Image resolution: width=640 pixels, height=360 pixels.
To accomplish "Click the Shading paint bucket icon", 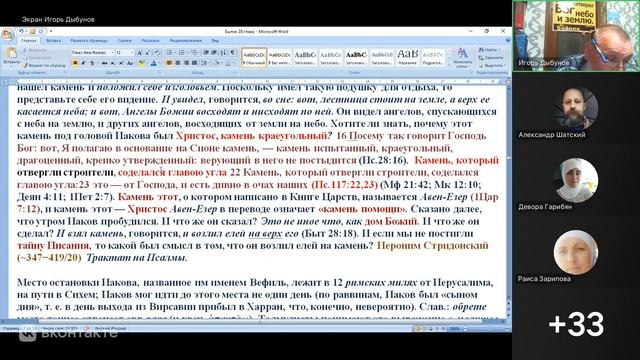I will point(217,63).
